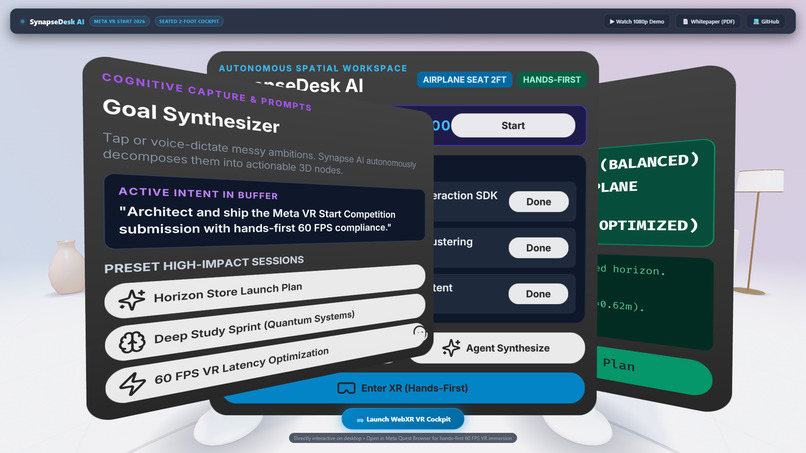Click the document icon beside Whitepaper (PDF)

(x=685, y=22)
